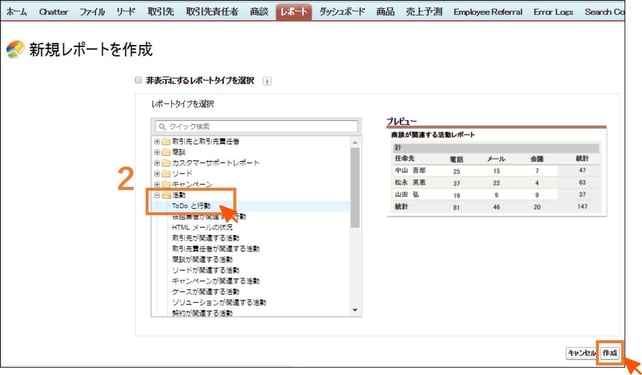The width and height of the screenshot is (642, 375).
Task: Click the report type list scroll-up arrow
Action: pyautogui.click(x=355, y=142)
